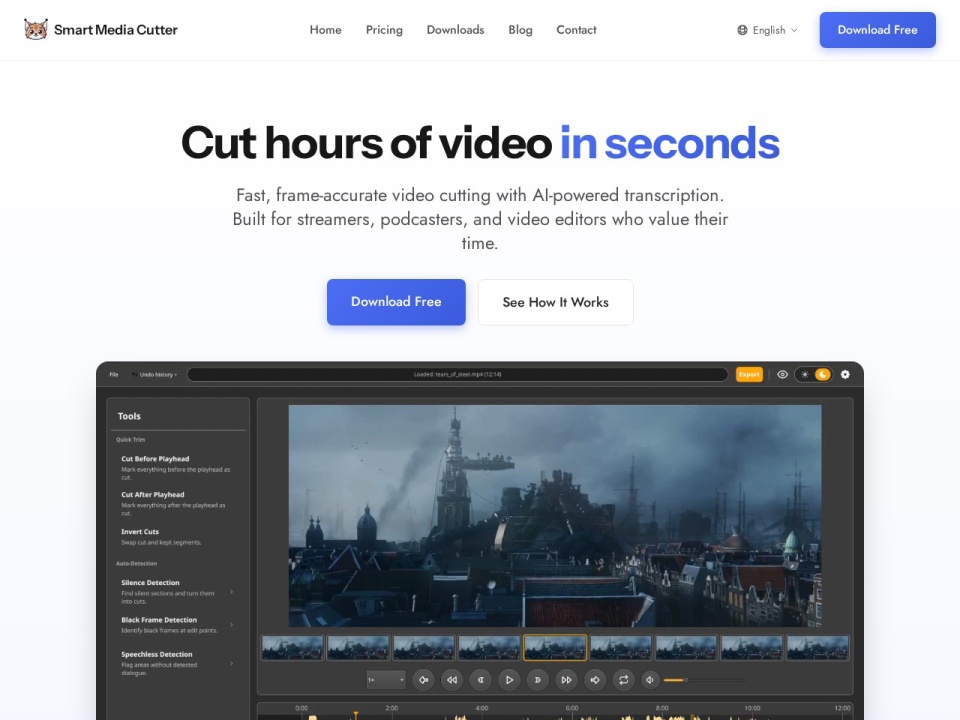This screenshot has width=960, height=720.
Task: Select the orange-highlighted filmstrip thumbnail
Action: 555,648
